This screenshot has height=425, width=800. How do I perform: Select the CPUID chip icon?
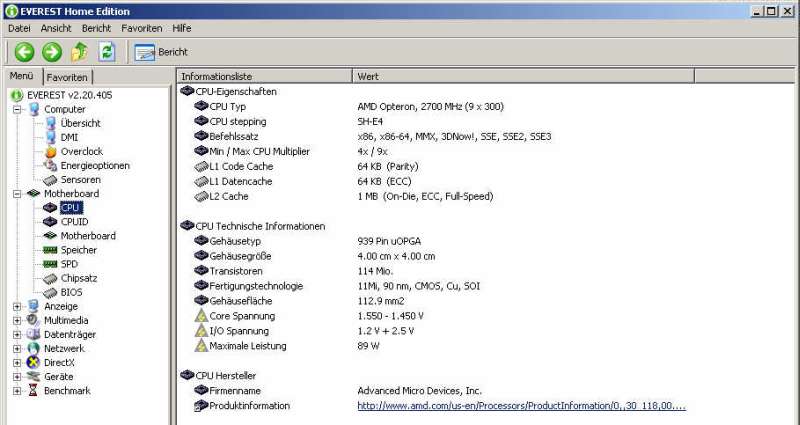point(50,222)
